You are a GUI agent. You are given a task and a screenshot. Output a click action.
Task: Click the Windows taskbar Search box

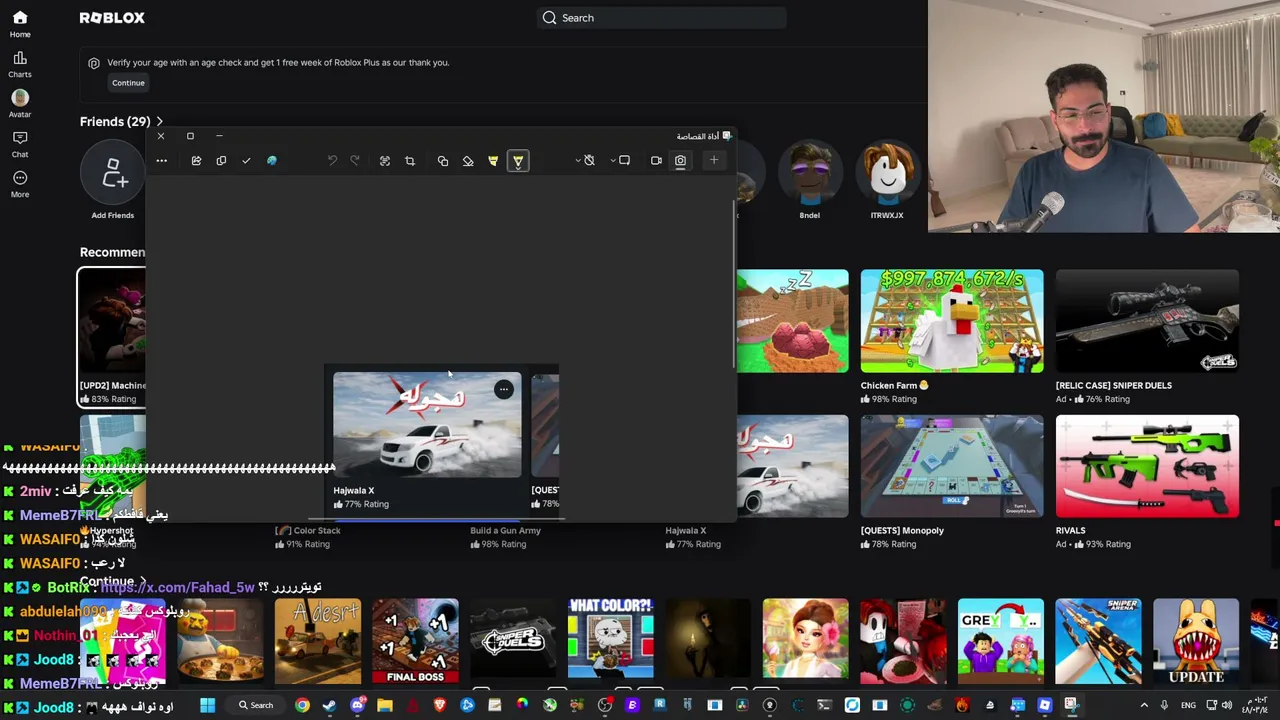pyautogui.click(x=256, y=706)
